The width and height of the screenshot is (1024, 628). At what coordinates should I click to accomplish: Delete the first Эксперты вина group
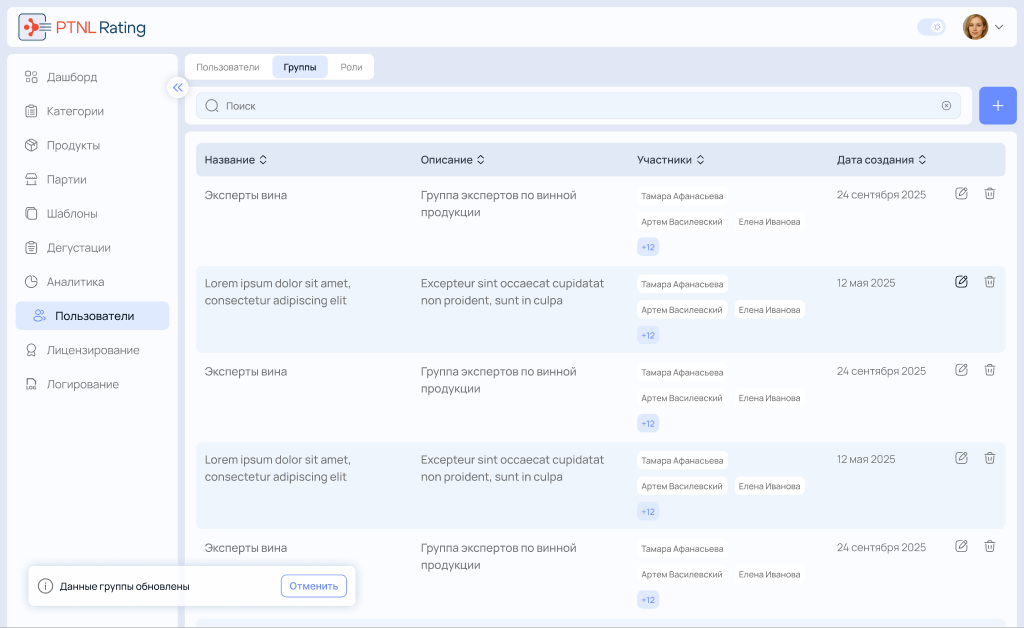pos(990,193)
